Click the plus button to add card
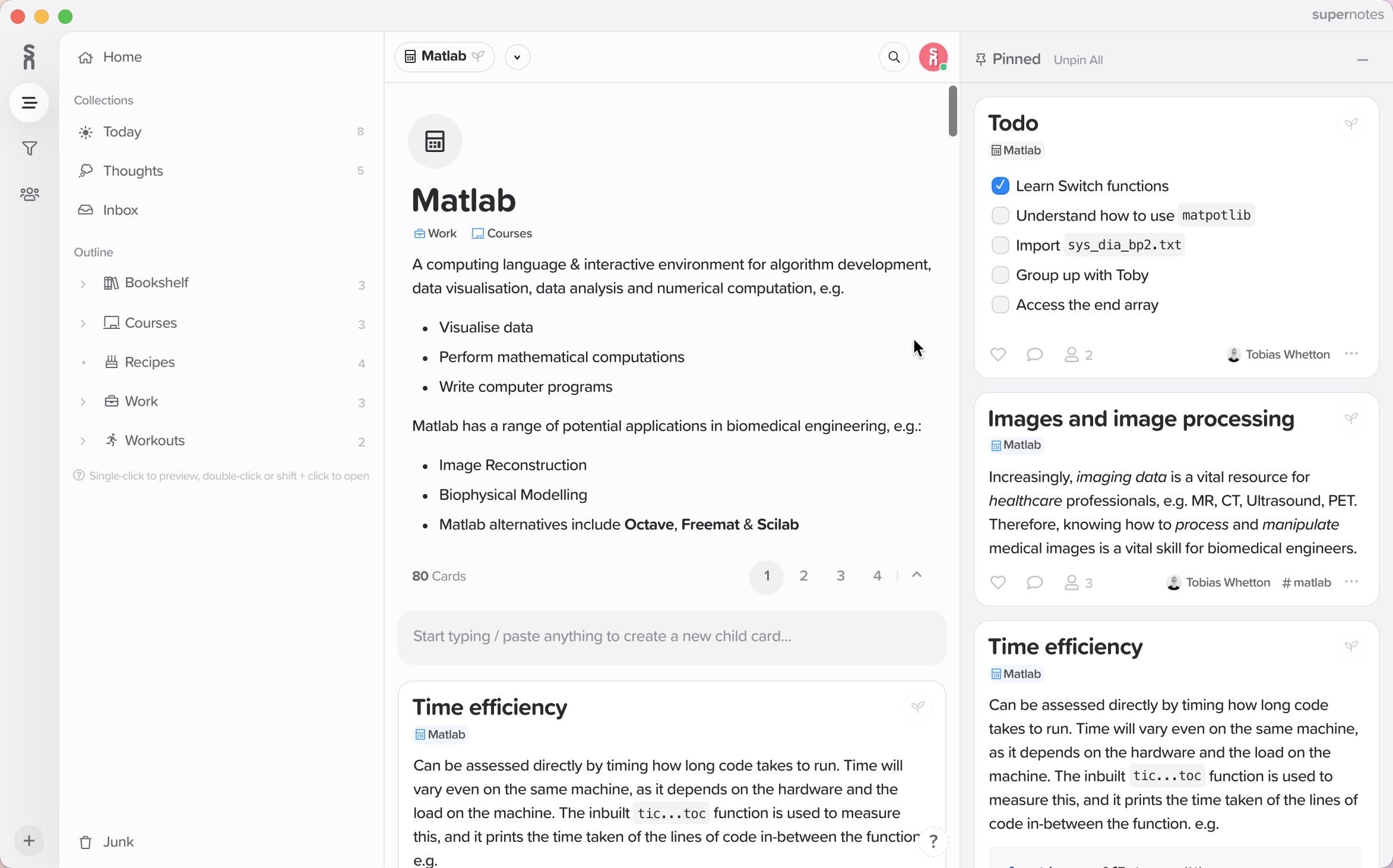The image size is (1393, 868). [29, 841]
